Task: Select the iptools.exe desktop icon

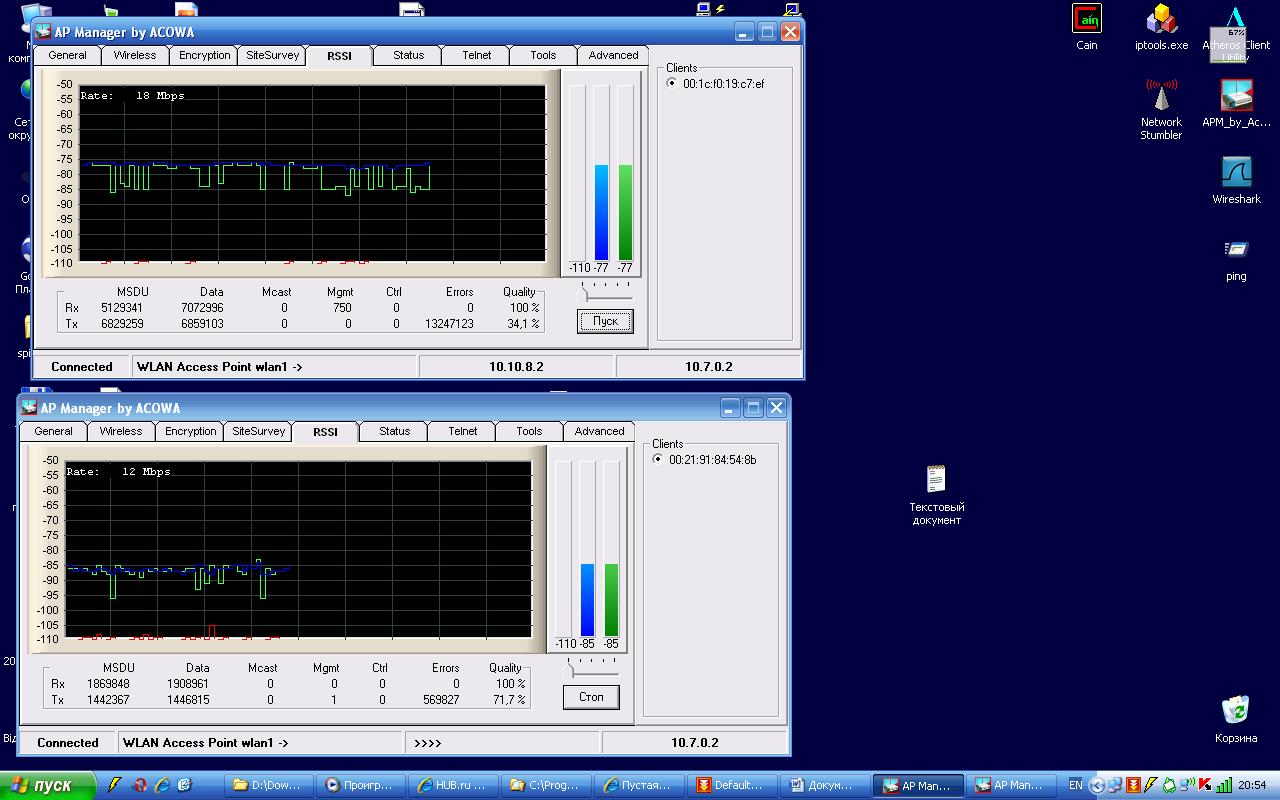Action: [x=1161, y=20]
